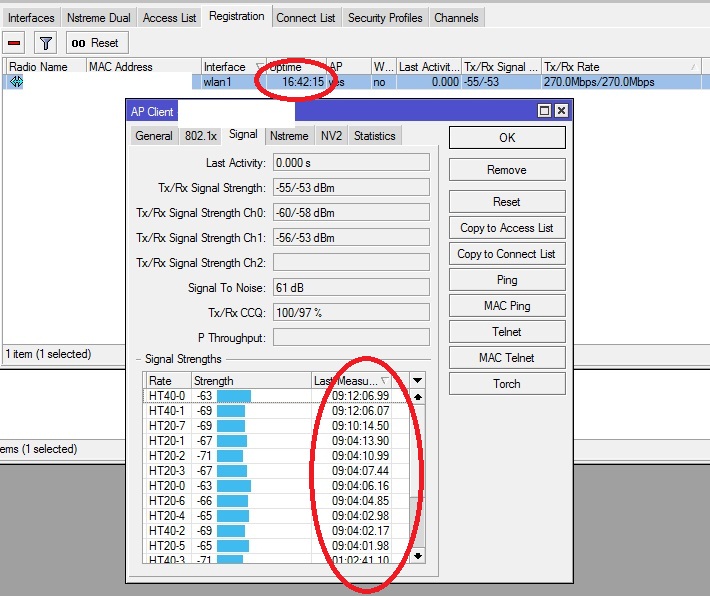This screenshot has width=710, height=596.
Task: Click the Last Activity field
Action: 351,162
